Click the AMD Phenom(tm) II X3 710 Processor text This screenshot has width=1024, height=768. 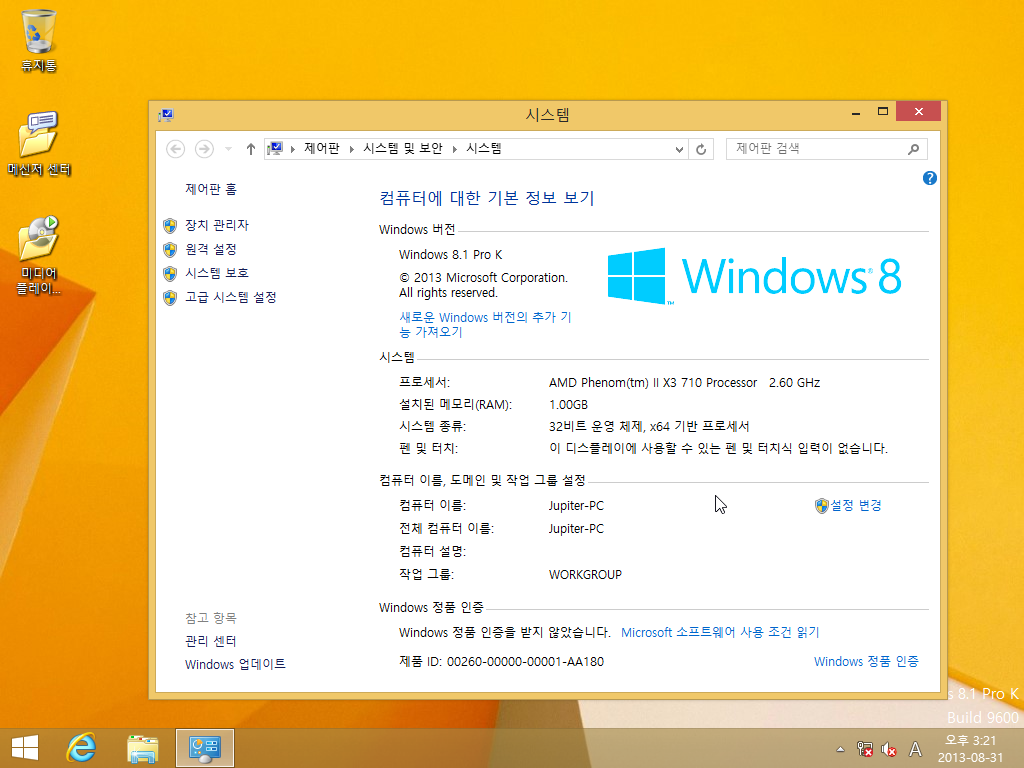click(x=652, y=382)
